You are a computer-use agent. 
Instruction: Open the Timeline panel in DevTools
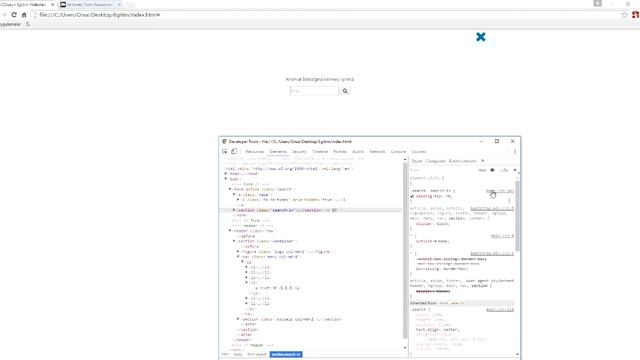320,151
